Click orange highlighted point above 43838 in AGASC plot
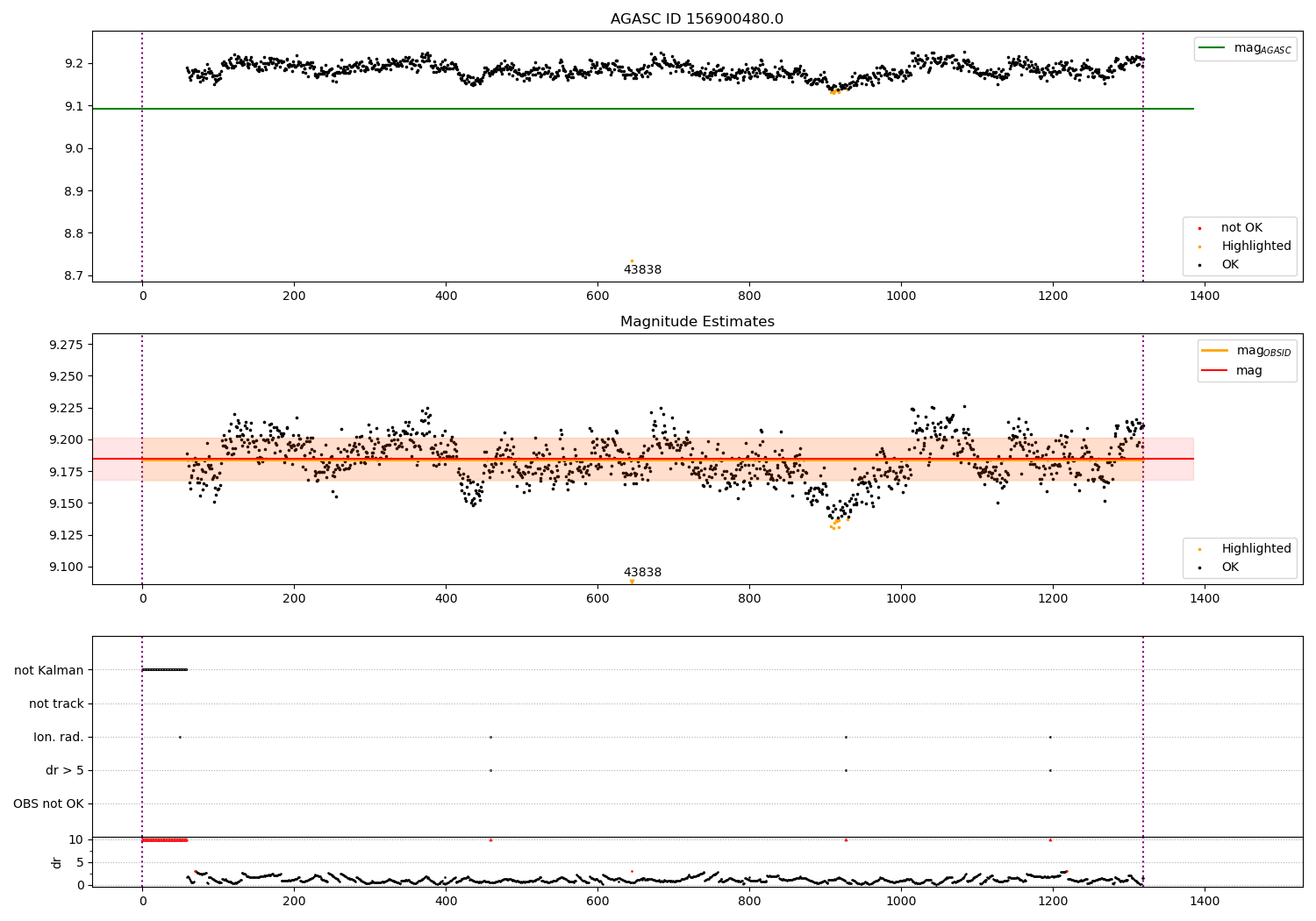 pos(632,261)
